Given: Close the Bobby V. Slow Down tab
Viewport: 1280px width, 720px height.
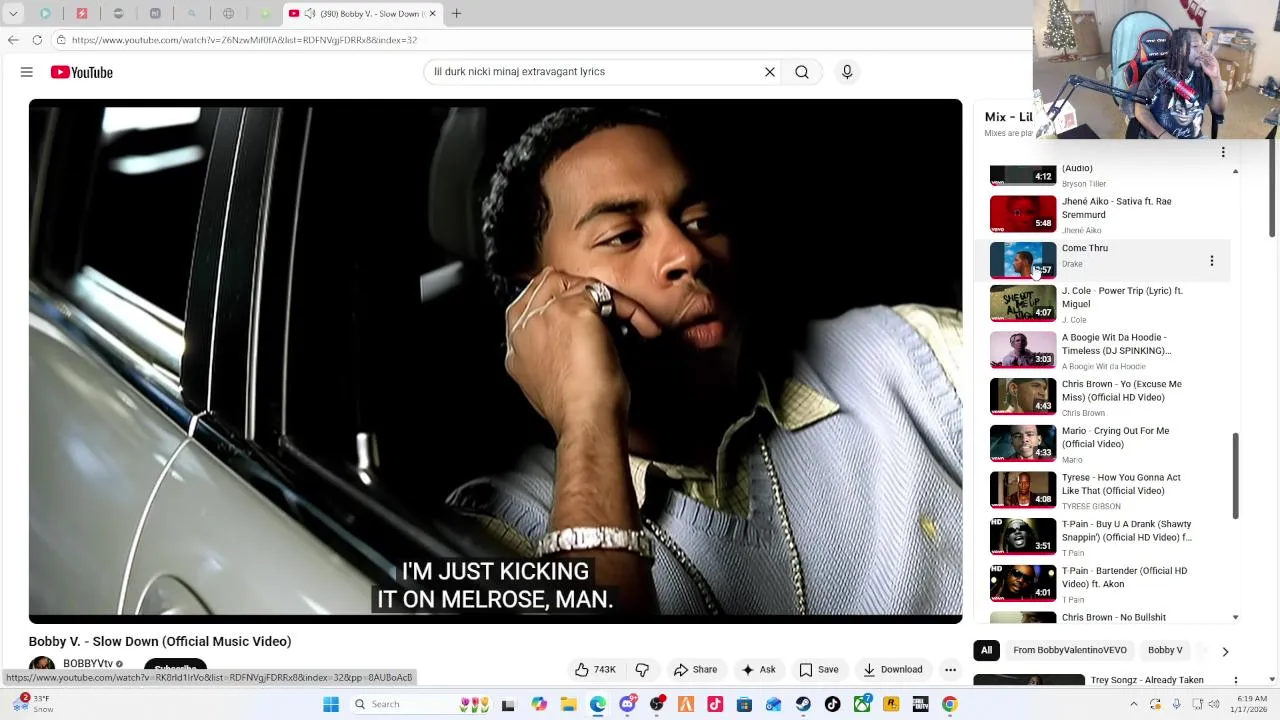Looking at the screenshot, I should click(432, 14).
